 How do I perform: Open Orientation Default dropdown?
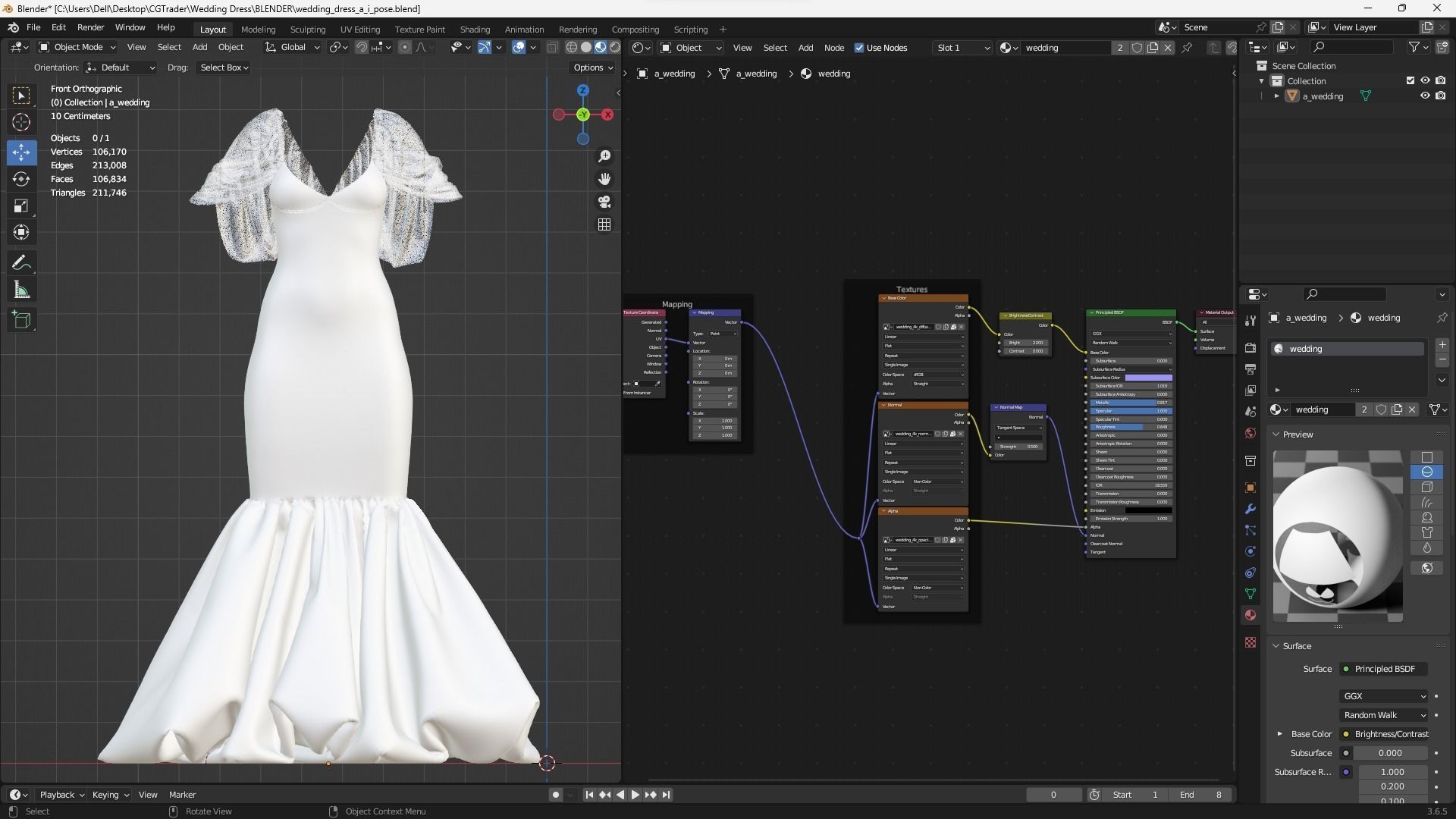point(121,67)
